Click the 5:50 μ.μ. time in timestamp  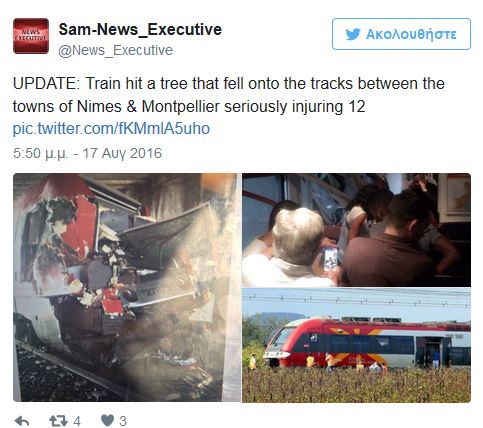tap(40, 153)
